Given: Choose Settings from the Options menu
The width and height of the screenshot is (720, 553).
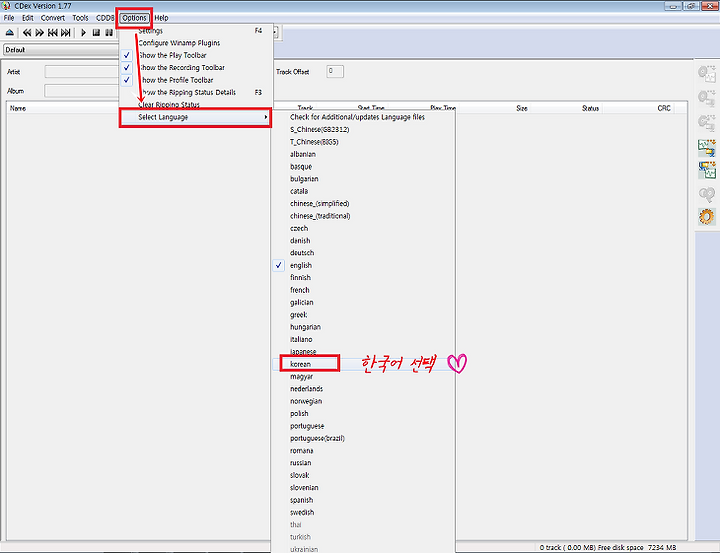Looking at the screenshot, I should pyautogui.click(x=196, y=31).
